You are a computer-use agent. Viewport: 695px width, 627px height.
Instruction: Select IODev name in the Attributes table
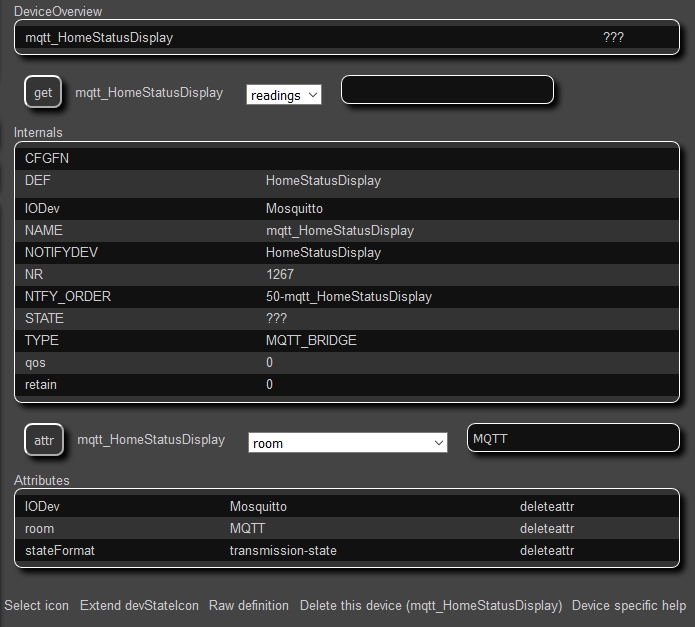[x=41, y=507]
